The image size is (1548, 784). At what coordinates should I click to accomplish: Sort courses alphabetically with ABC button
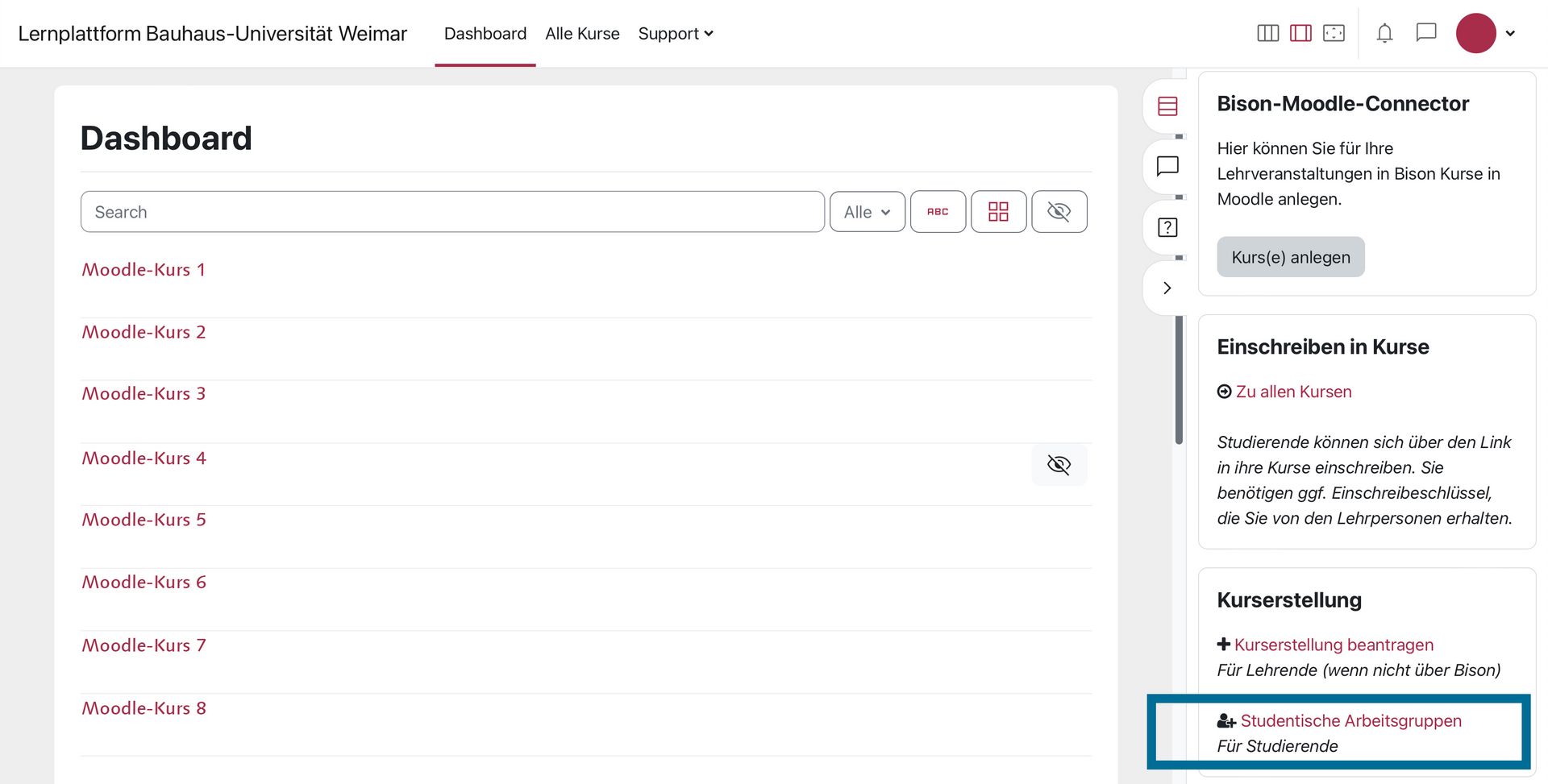(938, 212)
